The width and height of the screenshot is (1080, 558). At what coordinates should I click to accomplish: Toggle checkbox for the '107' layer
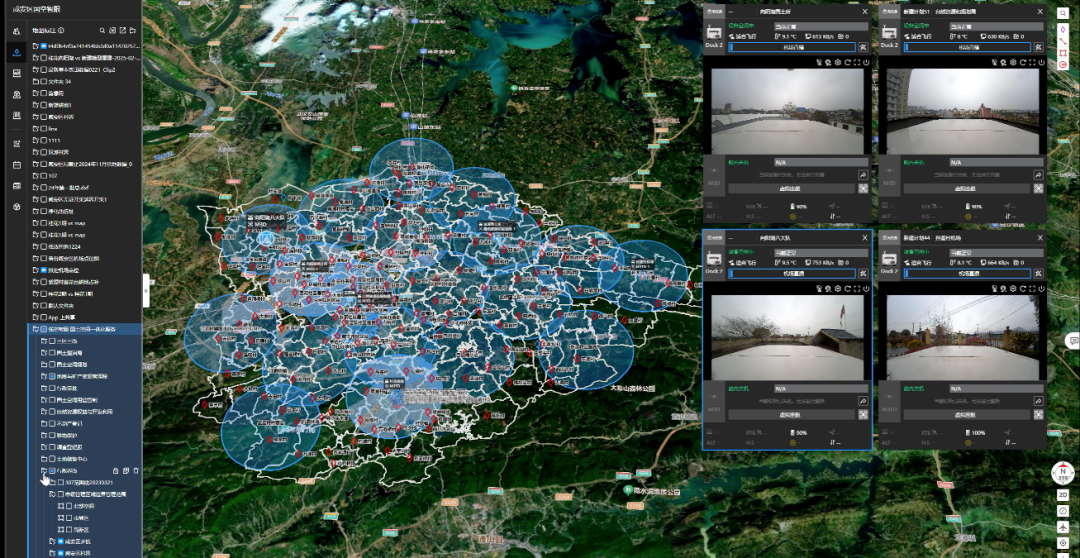tap(44, 176)
